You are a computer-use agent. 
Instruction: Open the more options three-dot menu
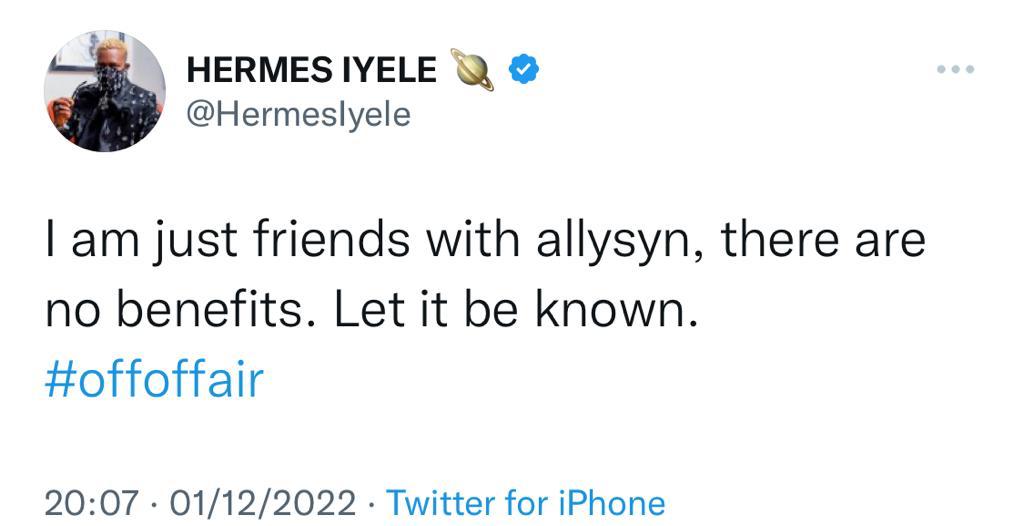click(955, 70)
